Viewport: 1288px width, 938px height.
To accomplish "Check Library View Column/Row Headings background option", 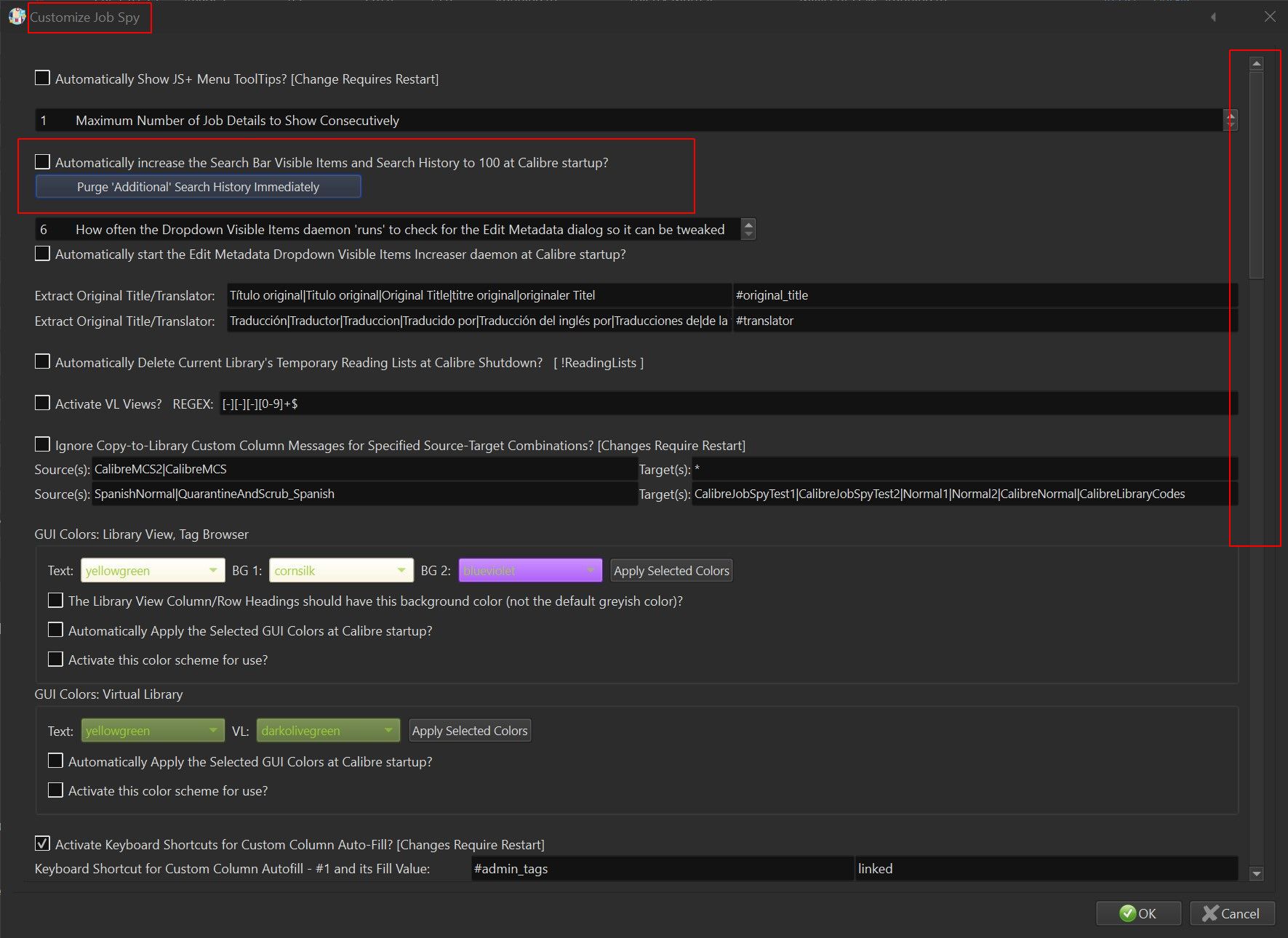I will pyautogui.click(x=55, y=600).
